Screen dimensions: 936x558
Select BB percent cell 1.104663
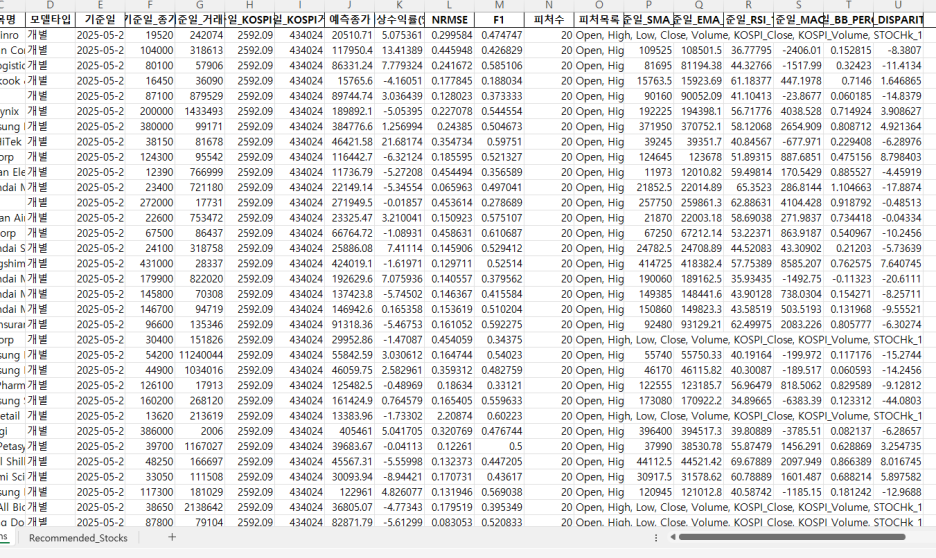tap(848, 187)
